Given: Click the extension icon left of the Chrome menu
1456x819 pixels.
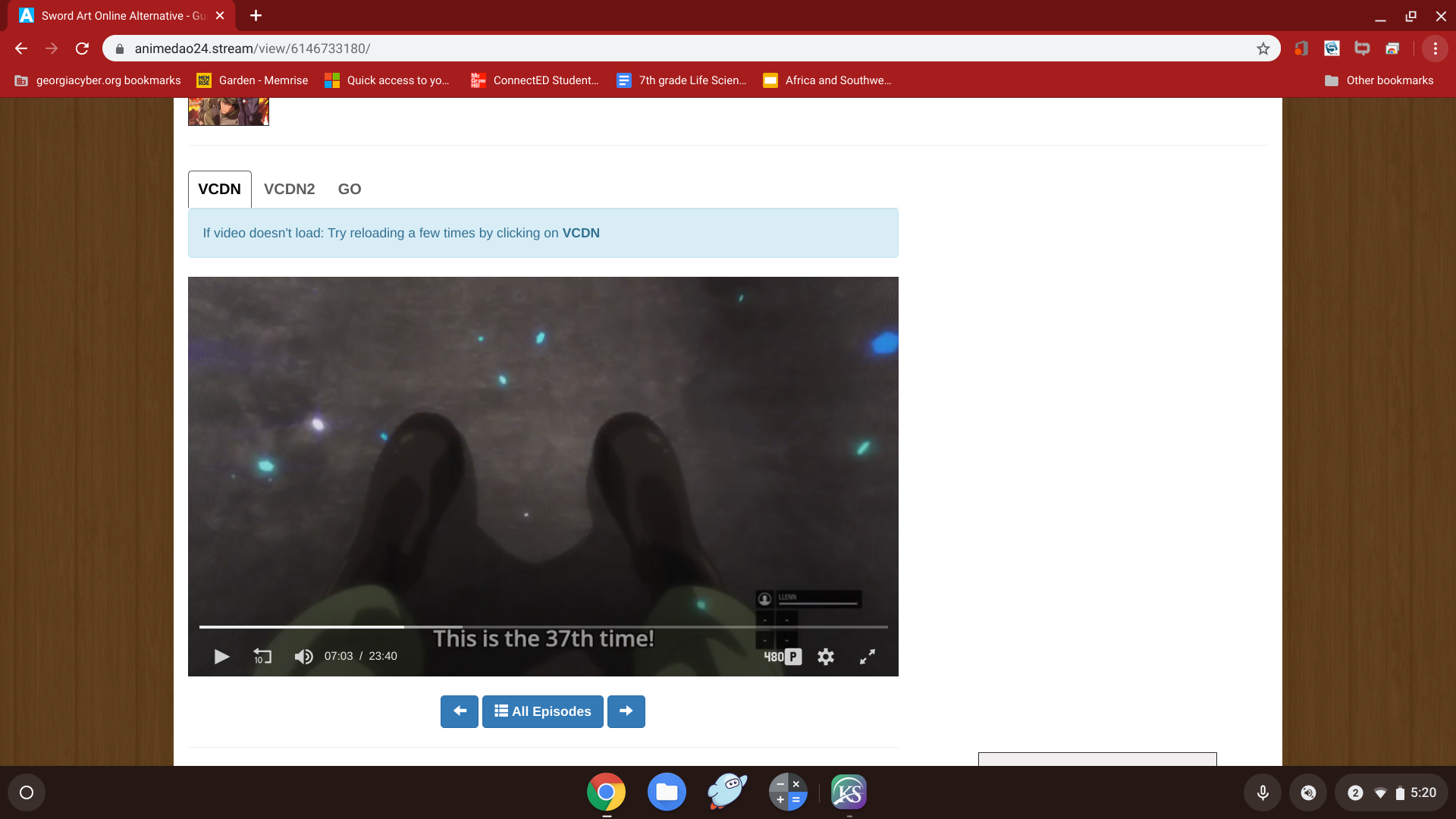Looking at the screenshot, I should pos(1392,49).
